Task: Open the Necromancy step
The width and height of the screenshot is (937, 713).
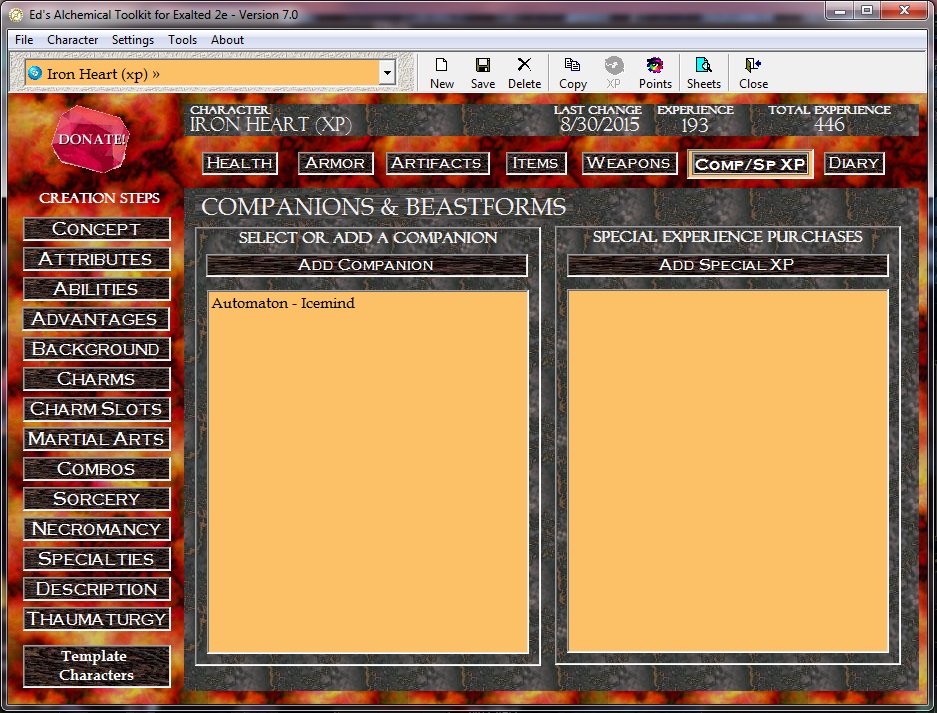Action: [x=96, y=529]
